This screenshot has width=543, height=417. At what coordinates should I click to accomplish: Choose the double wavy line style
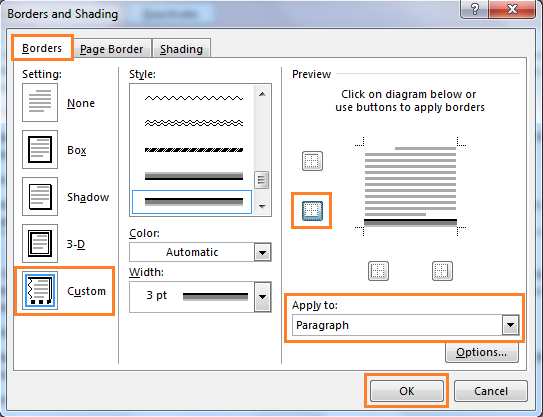pyautogui.click(x=194, y=123)
